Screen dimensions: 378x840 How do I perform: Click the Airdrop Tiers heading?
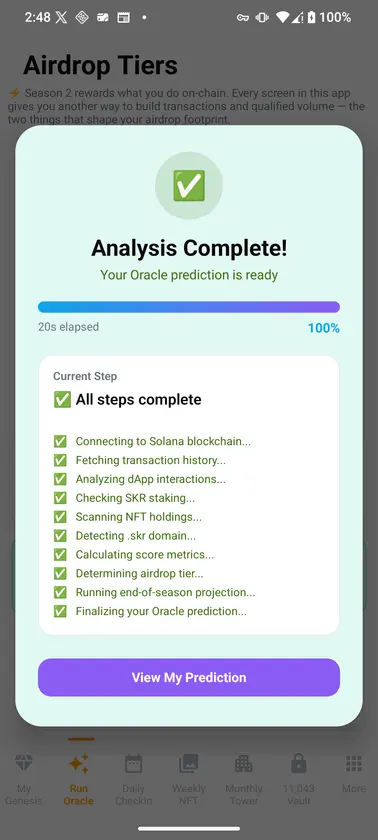100,65
